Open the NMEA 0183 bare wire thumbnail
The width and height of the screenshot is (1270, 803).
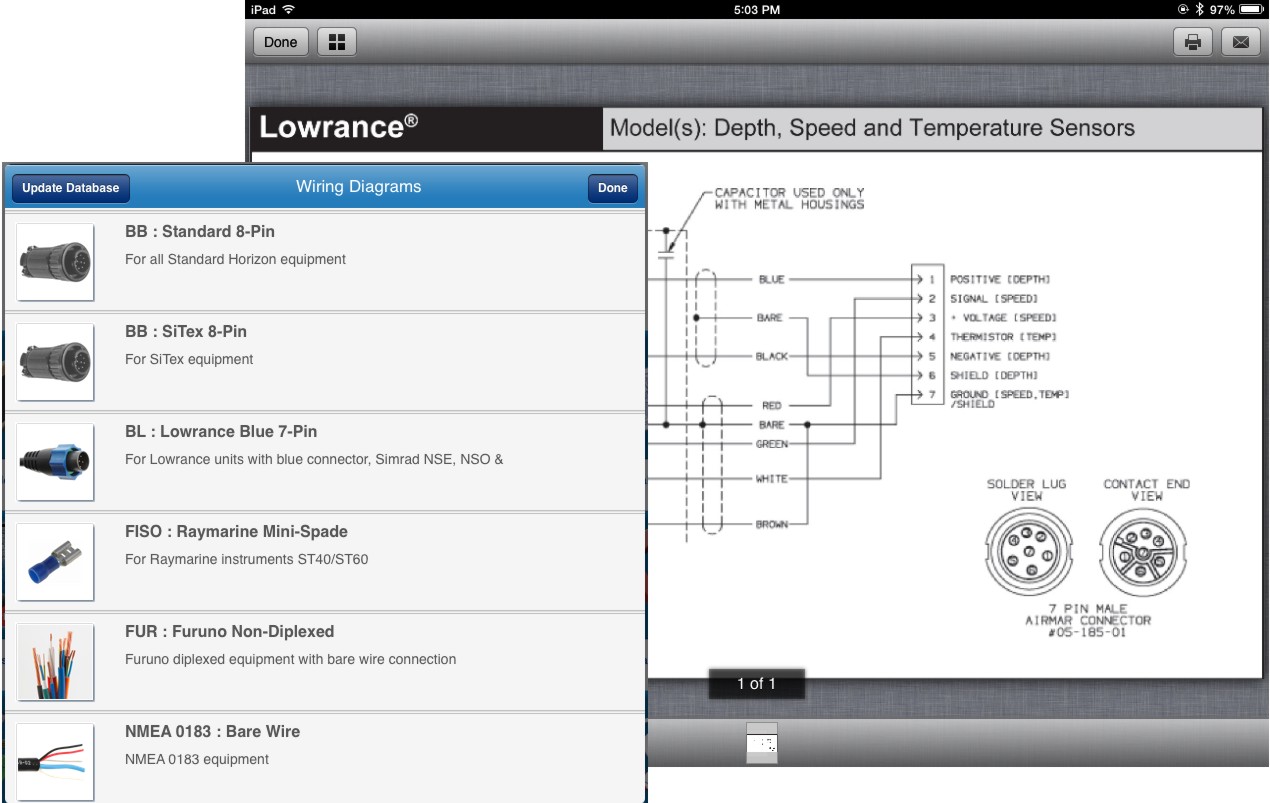pyautogui.click(x=56, y=762)
